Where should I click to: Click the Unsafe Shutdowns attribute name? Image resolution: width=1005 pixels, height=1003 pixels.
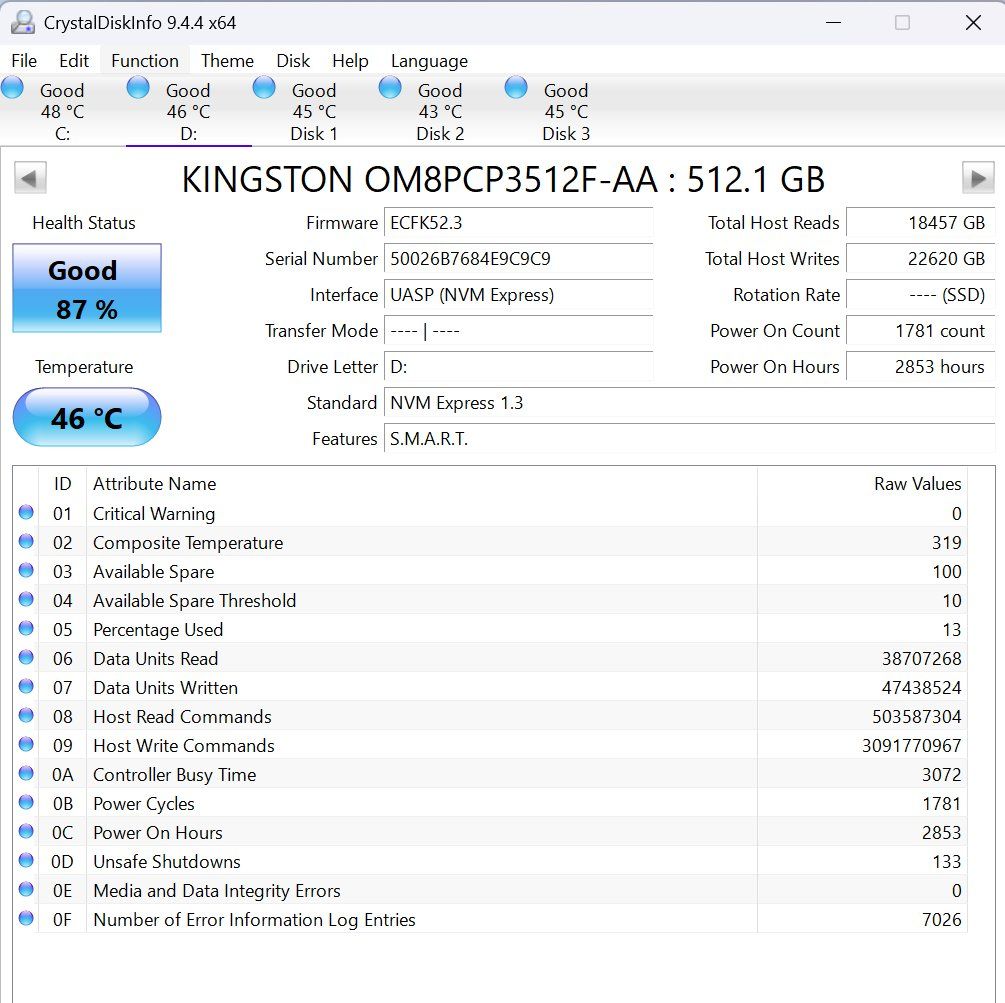pyautogui.click(x=167, y=862)
